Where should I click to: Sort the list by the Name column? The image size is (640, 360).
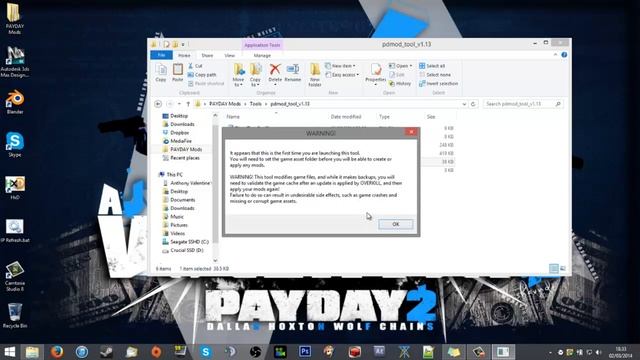point(233,117)
